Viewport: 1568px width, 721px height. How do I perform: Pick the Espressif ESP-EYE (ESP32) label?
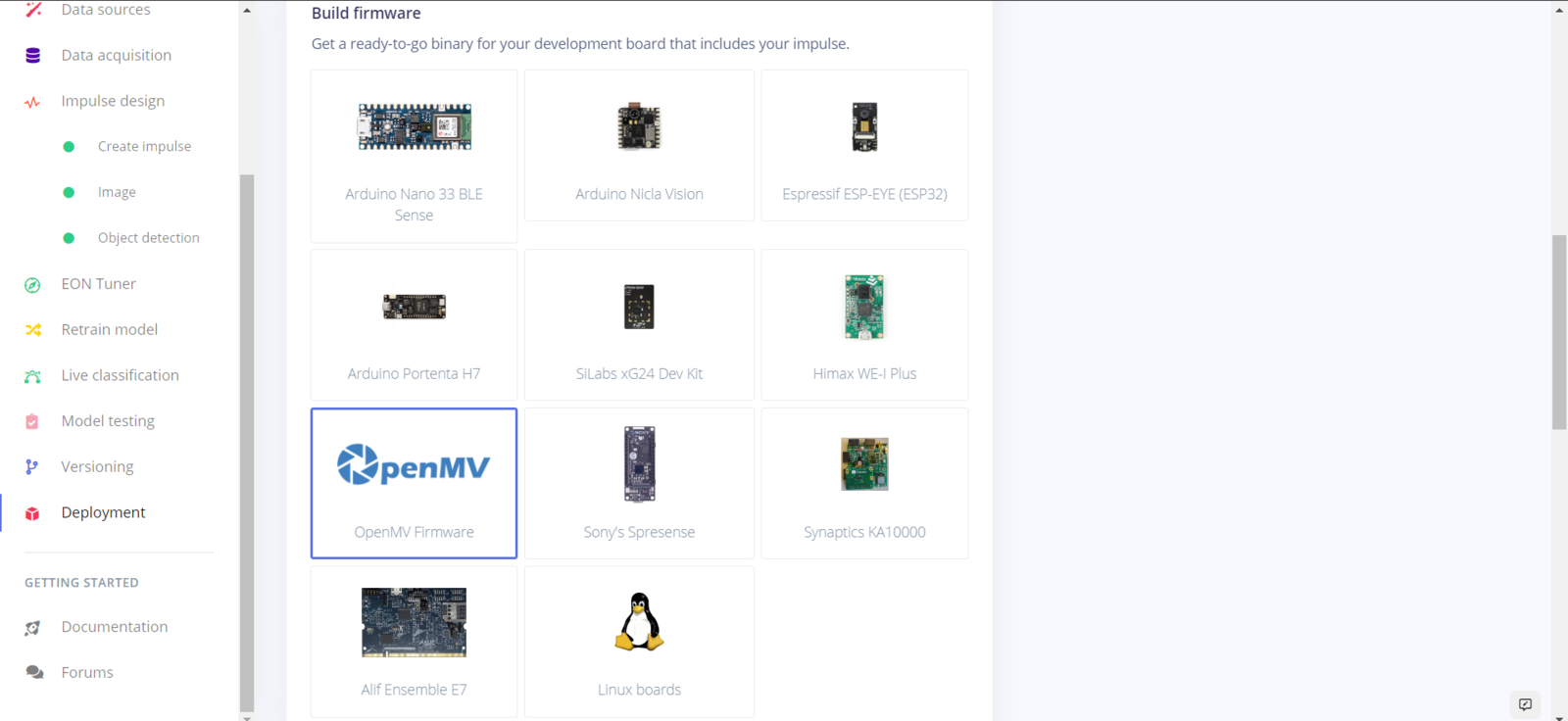point(864,194)
